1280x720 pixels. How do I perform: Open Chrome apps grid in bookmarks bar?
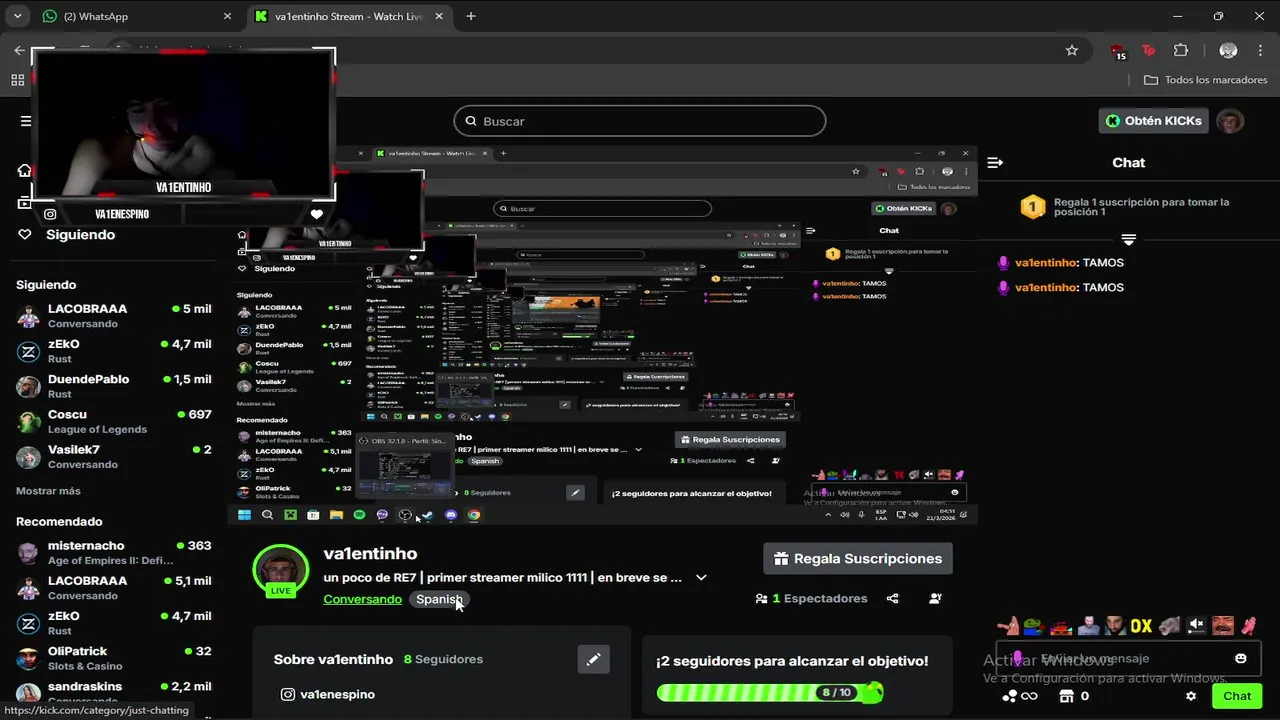17,80
